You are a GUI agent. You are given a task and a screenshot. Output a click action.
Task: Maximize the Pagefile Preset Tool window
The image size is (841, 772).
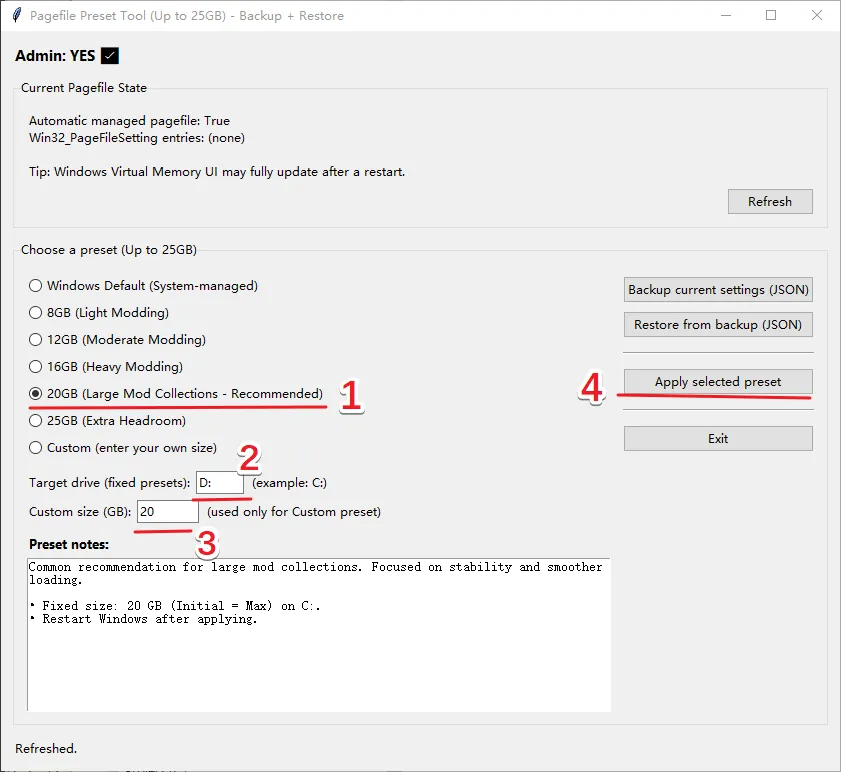(771, 16)
